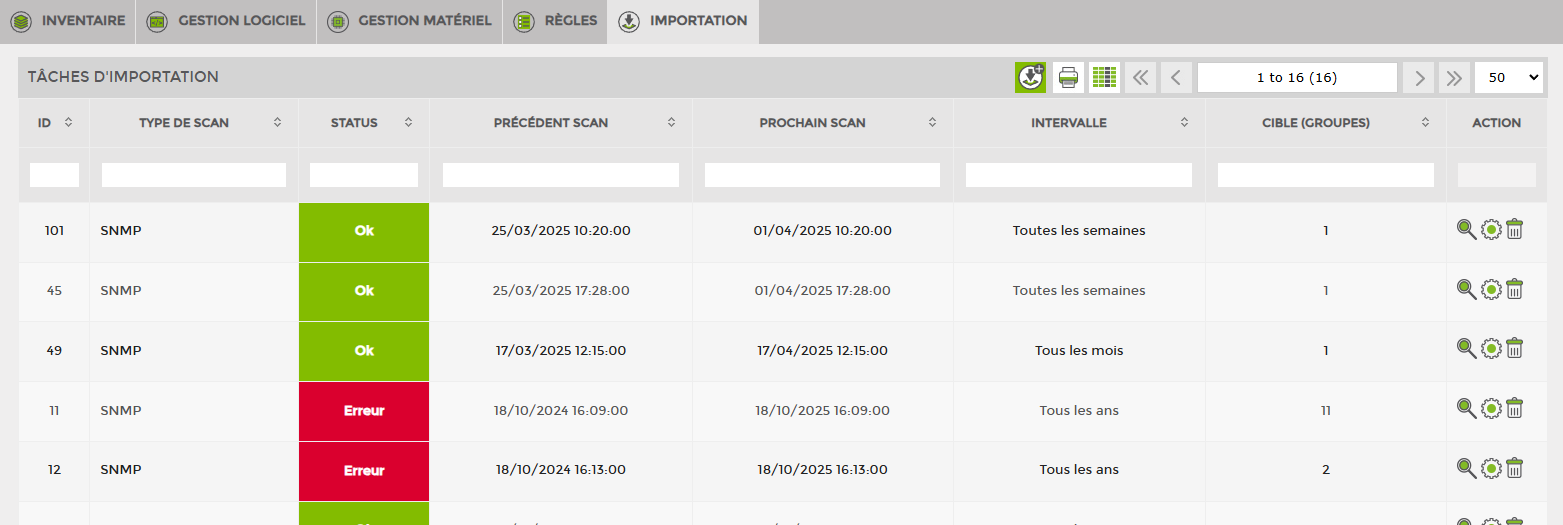This screenshot has height=525, width=1563.
Task: Click the Cible (Groupes) filter input
Action: coord(1325,175)
